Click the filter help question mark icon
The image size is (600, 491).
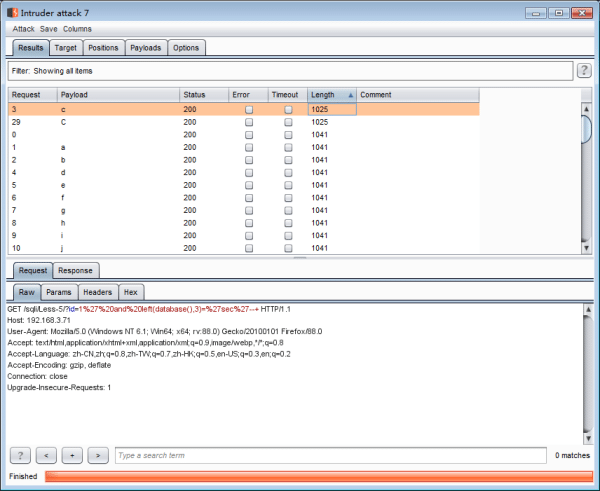pyautogui.click(x=584, y=71)
